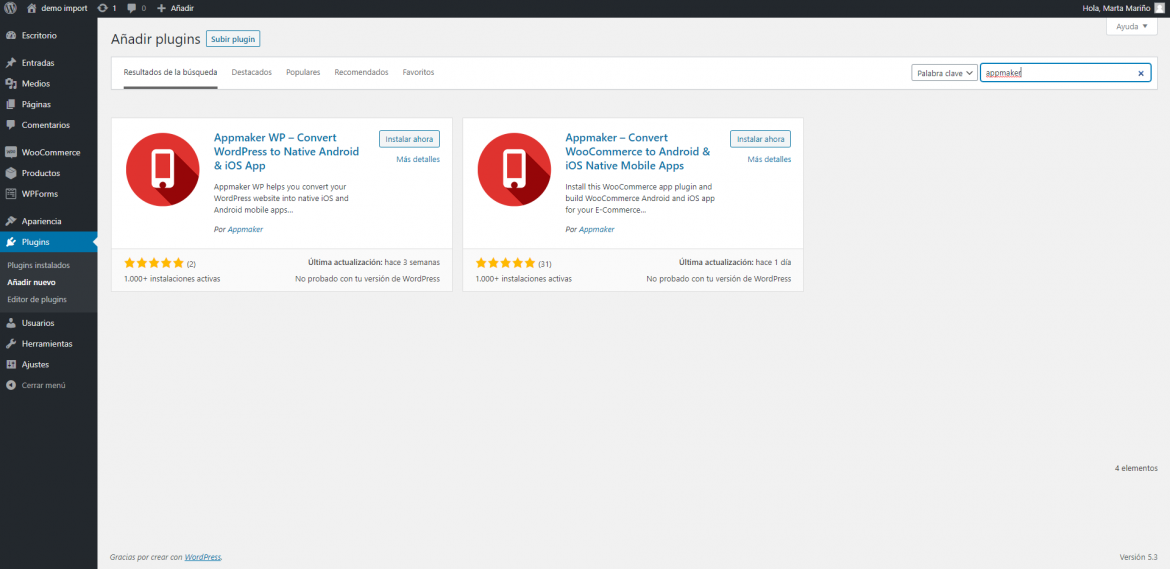Click the WPForms sidebar icon

tap(10, 194)
